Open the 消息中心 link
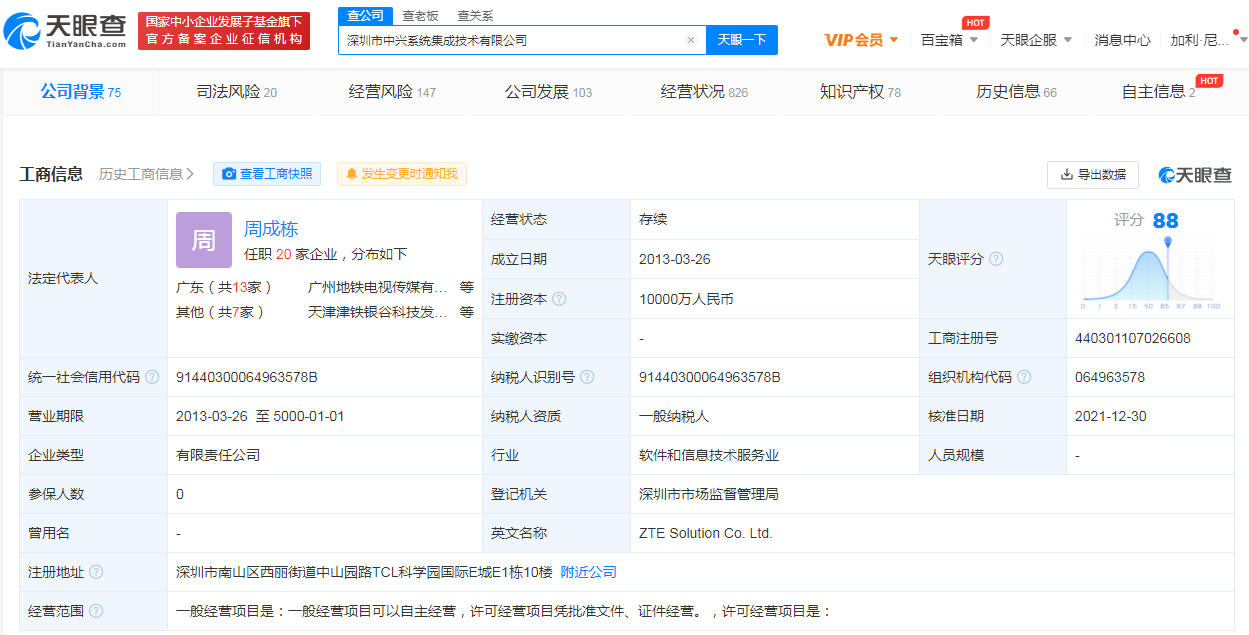 click(1122, 40)
